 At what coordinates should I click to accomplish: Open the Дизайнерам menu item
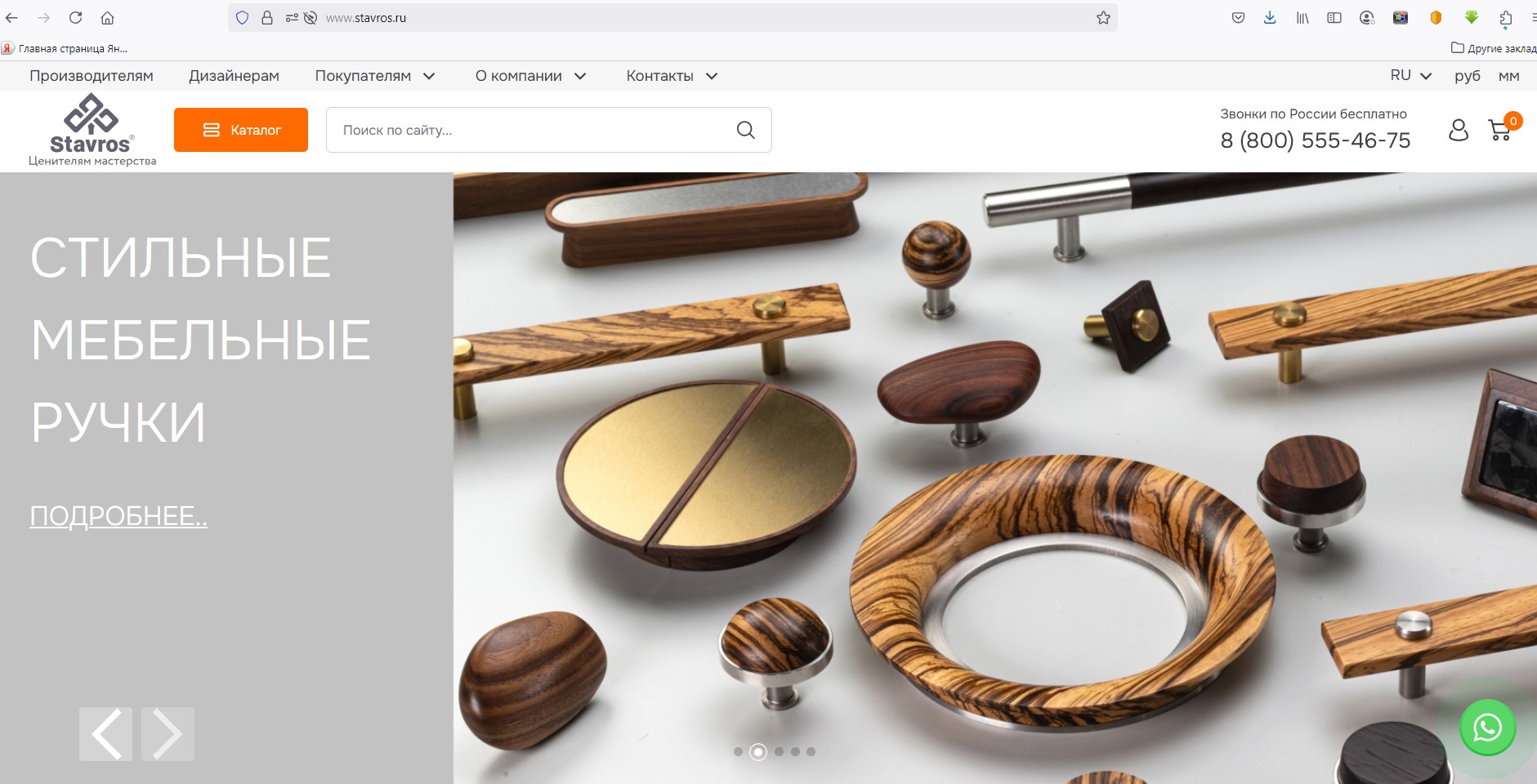[x=235, y=76]
